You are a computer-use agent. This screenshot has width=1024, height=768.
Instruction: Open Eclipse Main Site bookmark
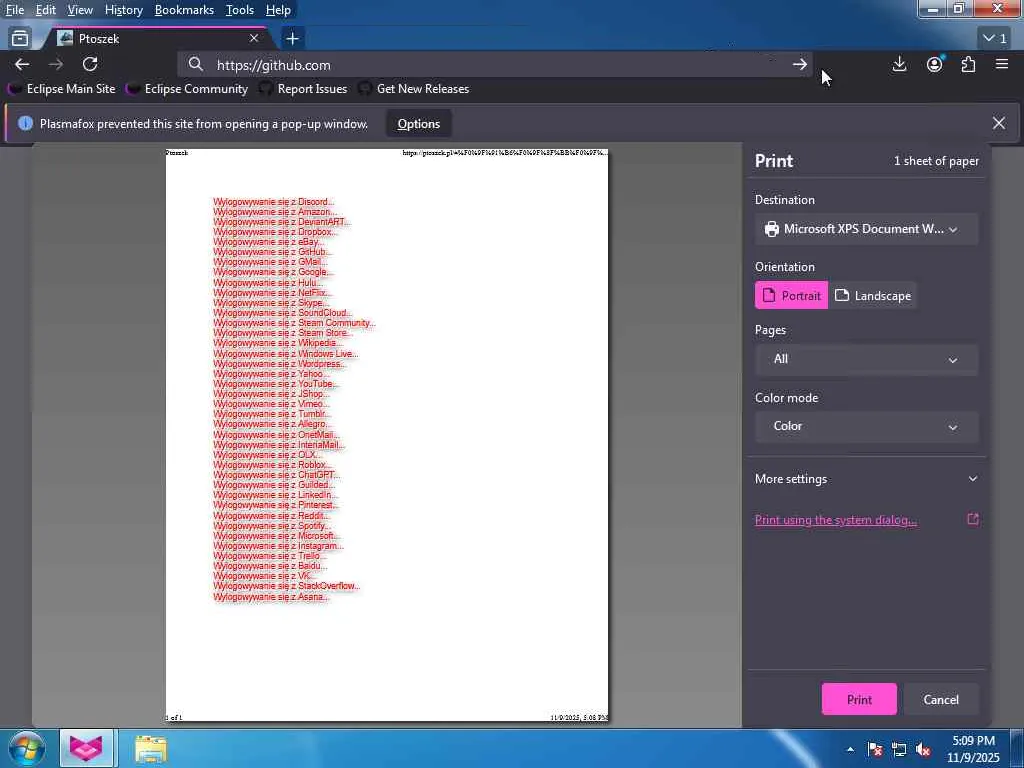coord(63,88)
